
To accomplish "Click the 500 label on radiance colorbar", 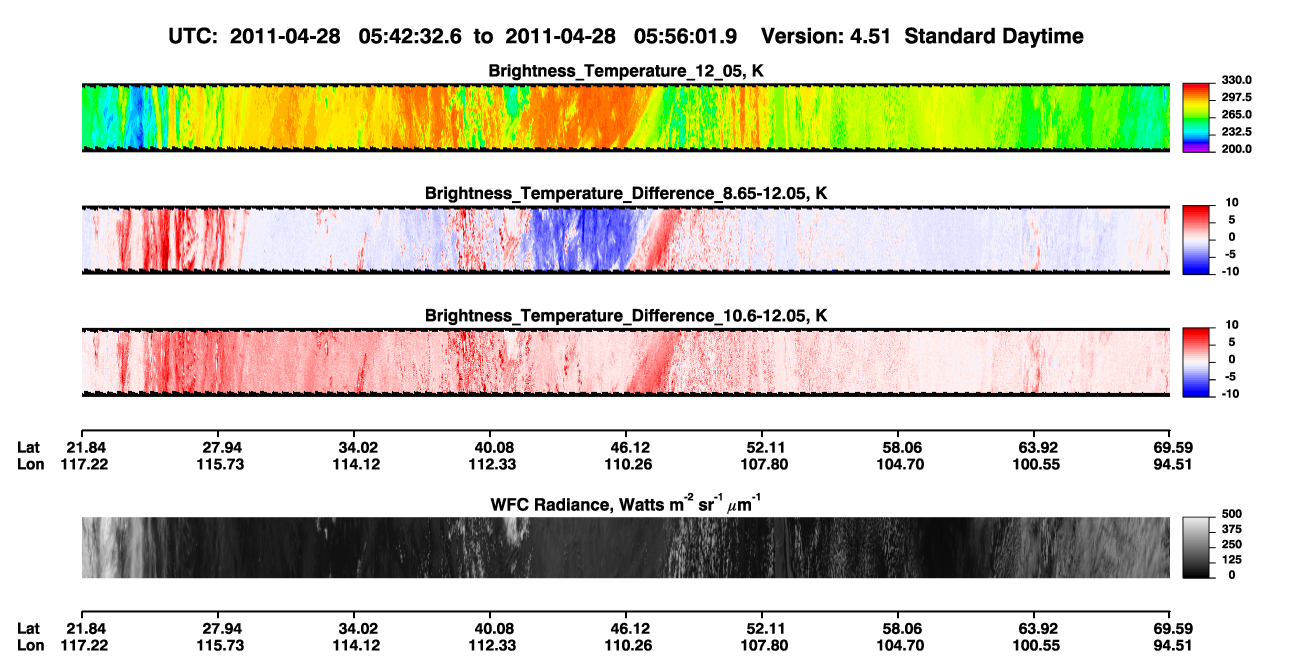I will pos(1231,513).
